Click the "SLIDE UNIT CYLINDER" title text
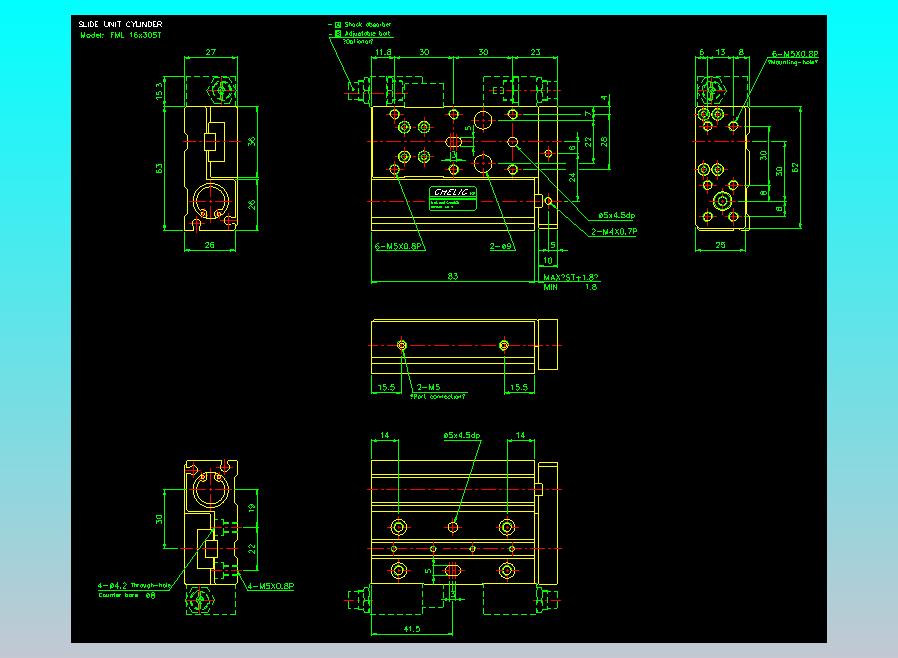The height and width of the screenshot is (658, 898). pyautogui.click(x=120, y=24)
